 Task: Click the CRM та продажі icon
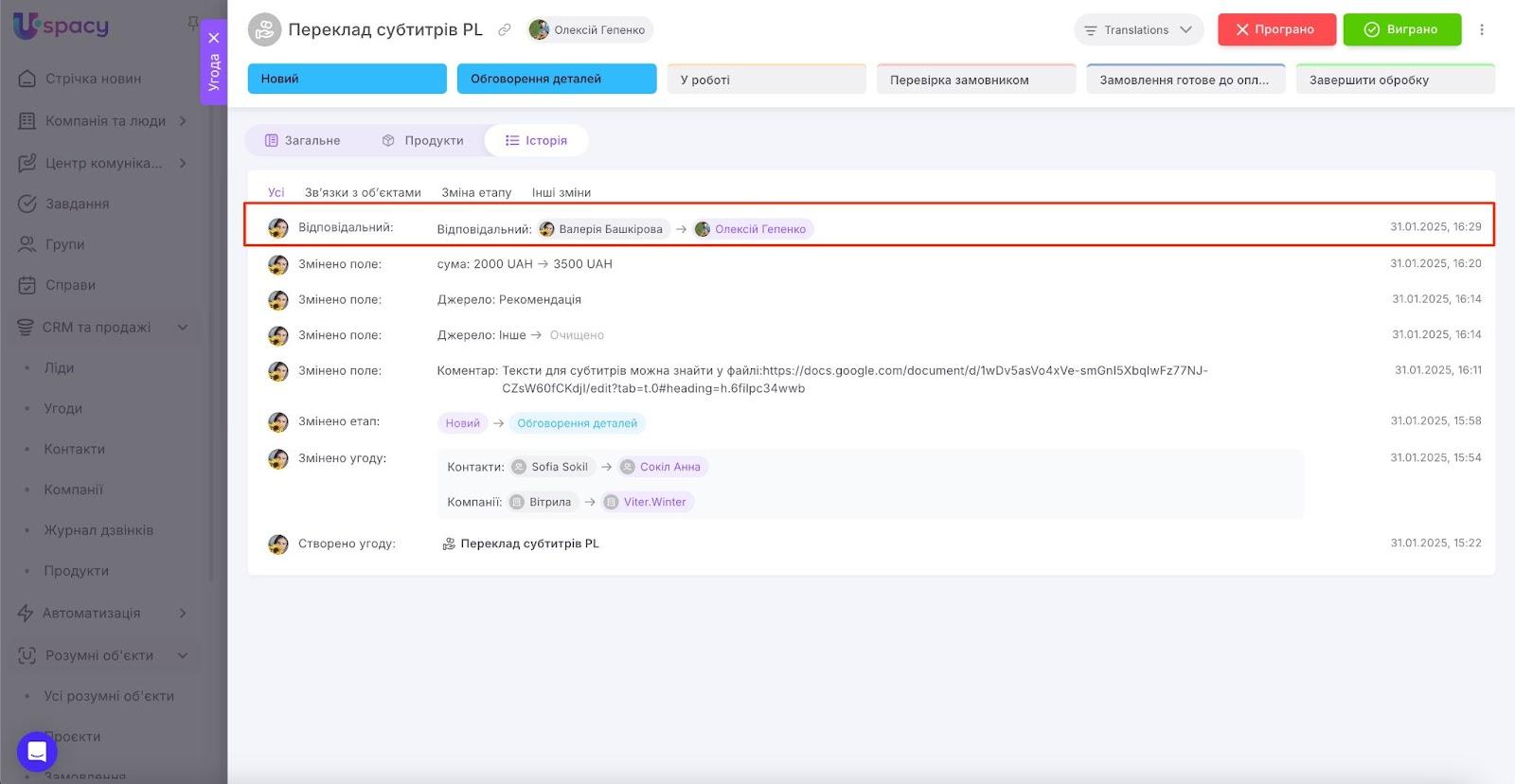click(26, 328)
